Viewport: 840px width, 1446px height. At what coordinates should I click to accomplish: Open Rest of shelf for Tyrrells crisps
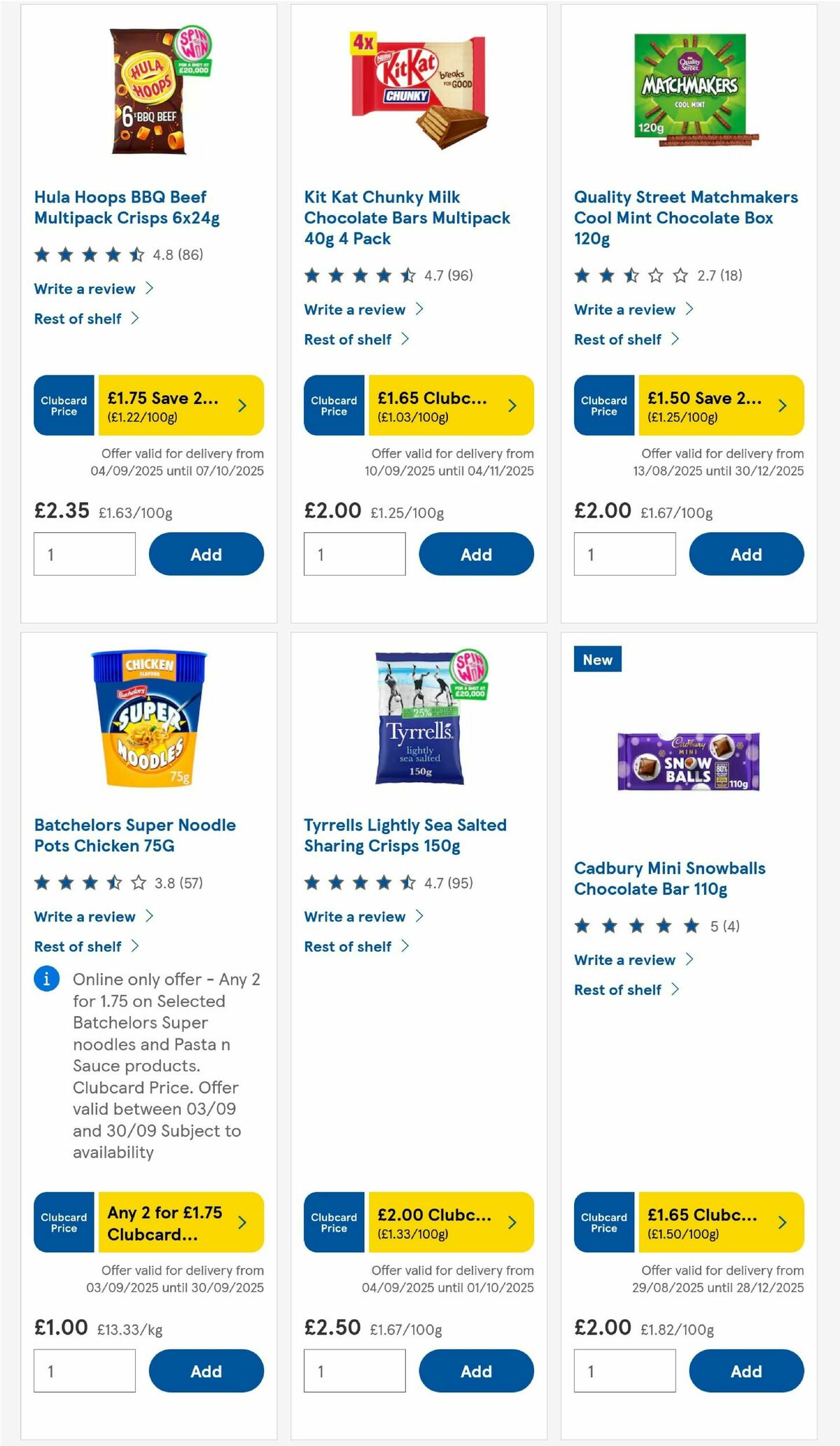pos(348,946)
